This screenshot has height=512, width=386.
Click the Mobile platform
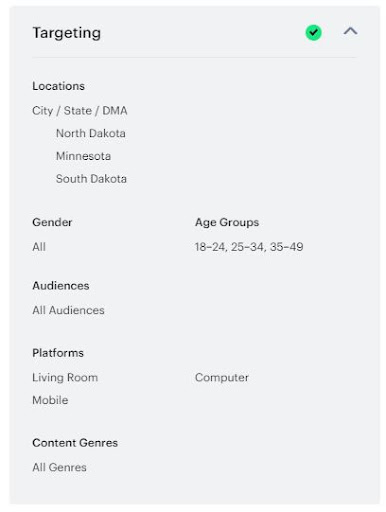pos(50,400)
